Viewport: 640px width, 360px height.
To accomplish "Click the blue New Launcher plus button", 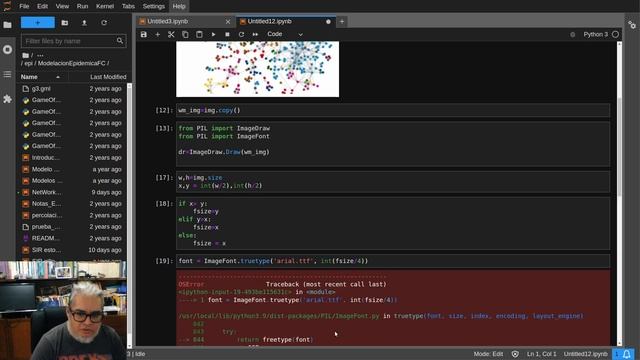I will pyautogui.click(x=38, y=22).
